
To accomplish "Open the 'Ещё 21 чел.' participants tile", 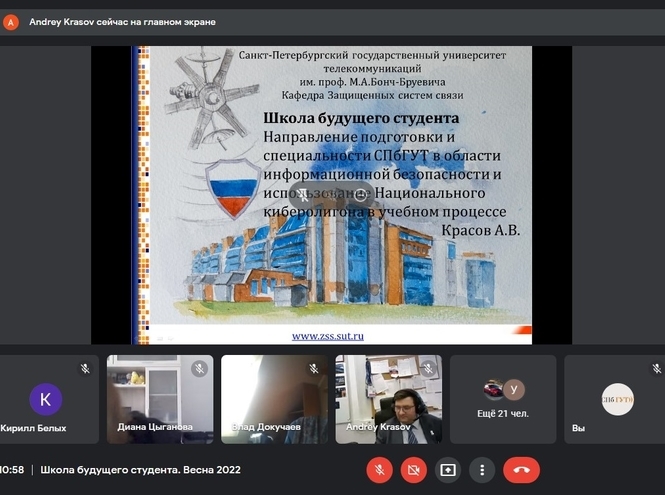I will [x=503, y=399].
